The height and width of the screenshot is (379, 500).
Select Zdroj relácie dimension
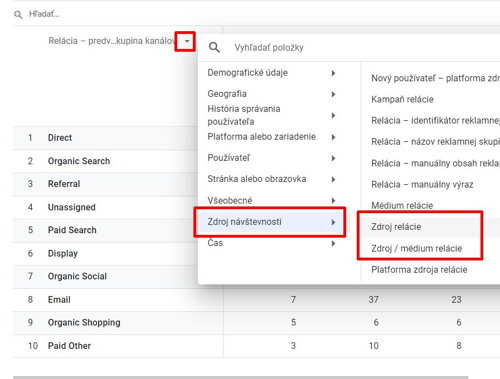tap(396, 227)
